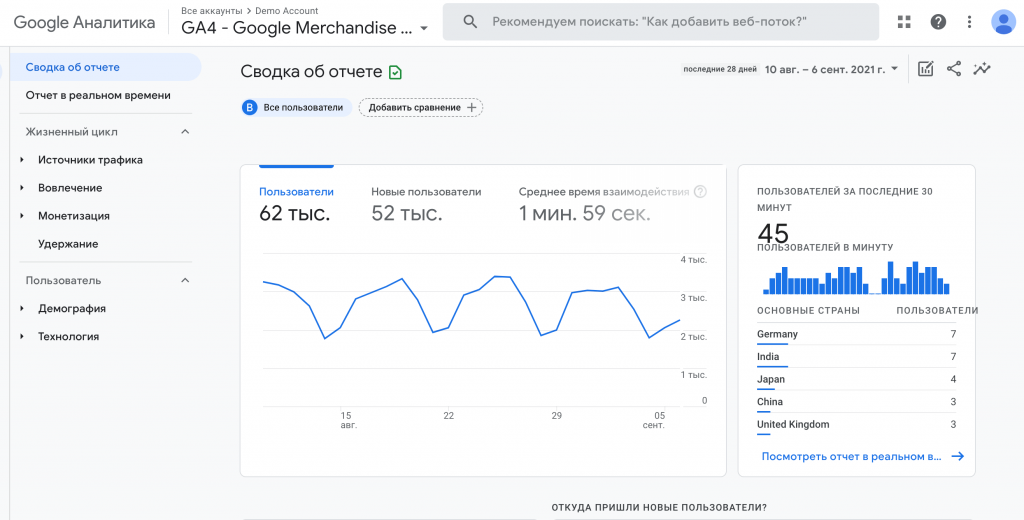This screenshot has height=520, width=1024.
Task: Open the Посмотреть отчет в реальном времени link
Action: (x=862, y=456)
